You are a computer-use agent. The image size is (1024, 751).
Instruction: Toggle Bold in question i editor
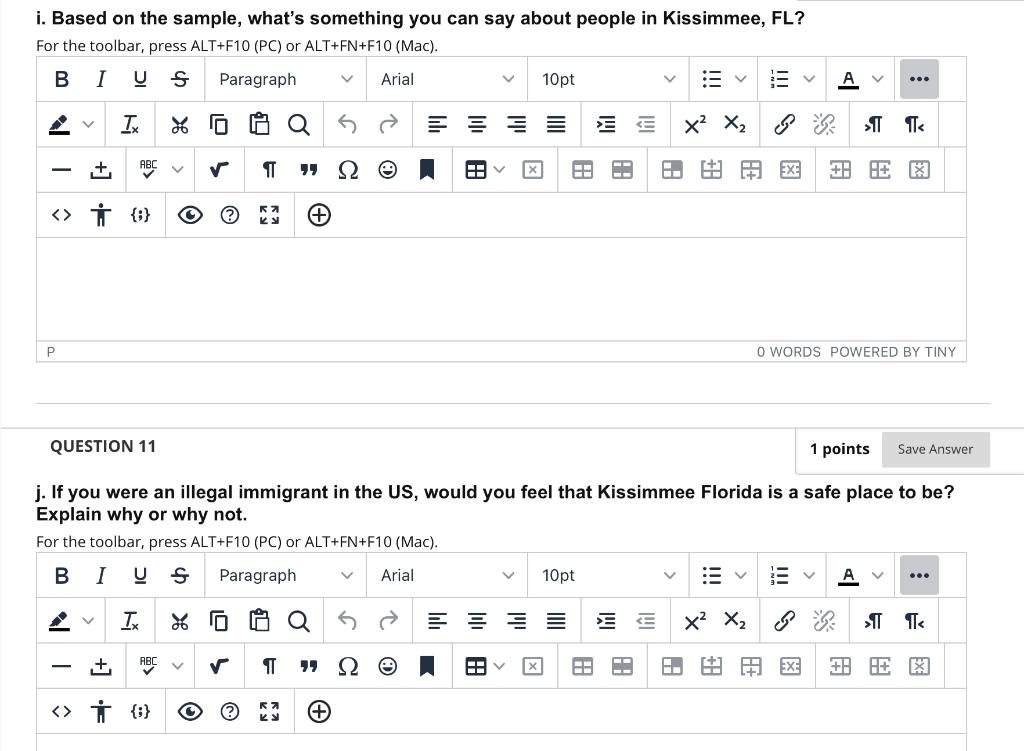click(61, 79)
